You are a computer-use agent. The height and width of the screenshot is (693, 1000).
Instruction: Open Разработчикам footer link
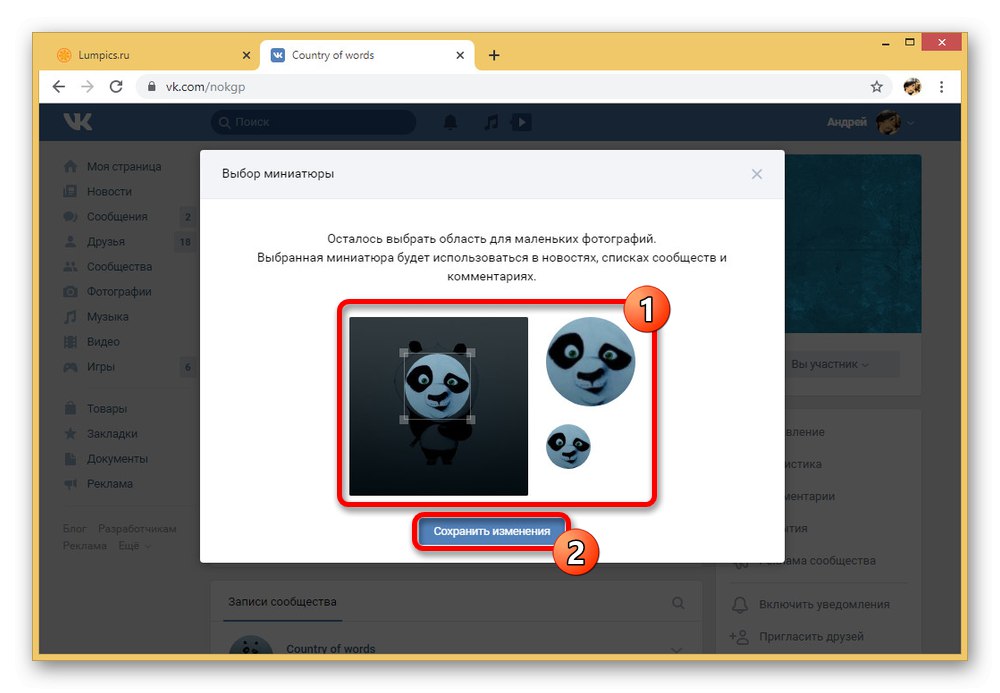[x=137, y=529]
